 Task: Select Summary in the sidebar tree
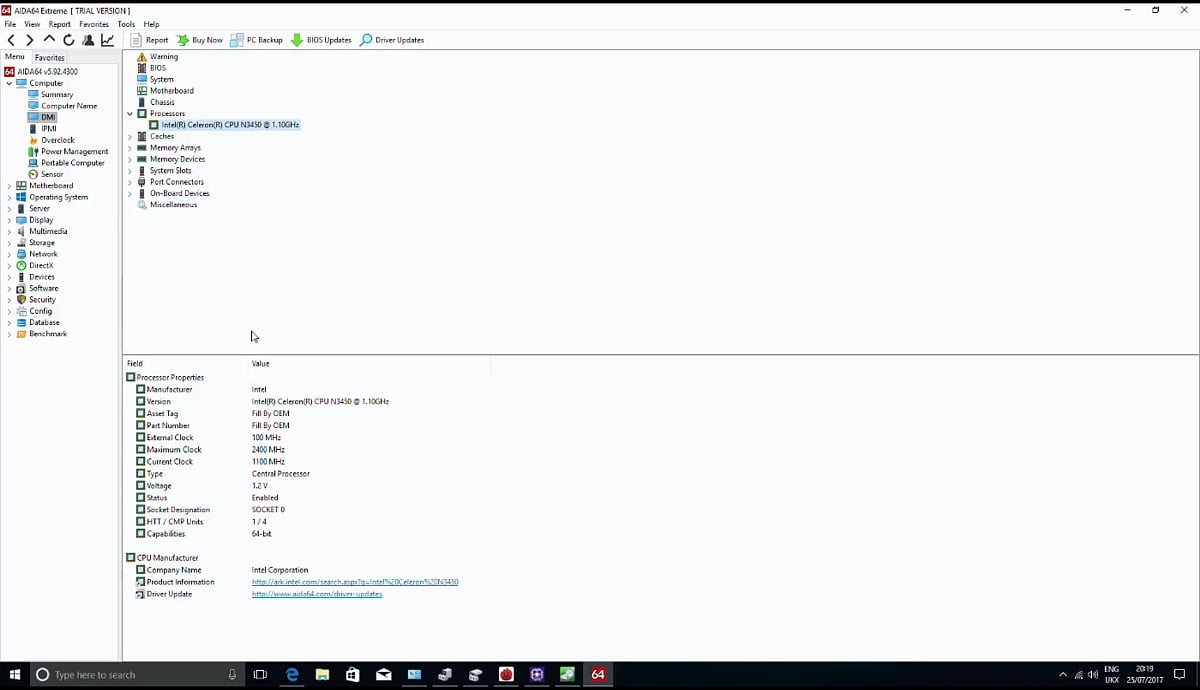[57, 95]
